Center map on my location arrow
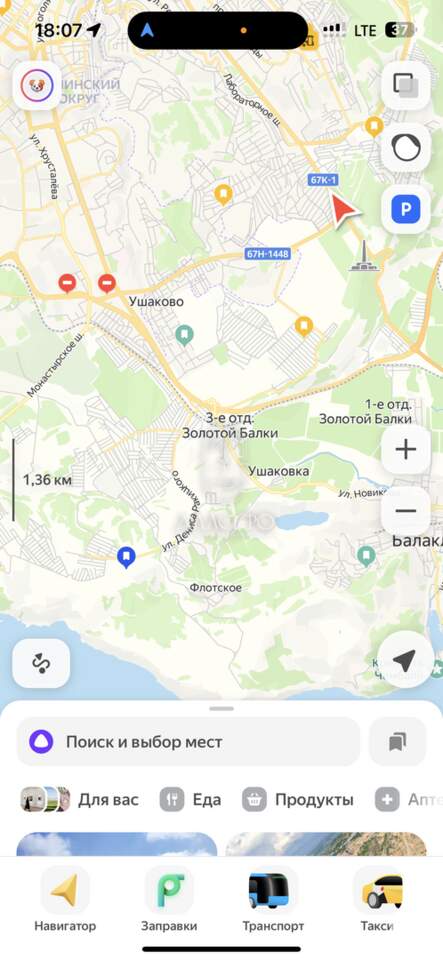Image resolution: width=443 pixels, height=960 pixels. pos(404,661)
